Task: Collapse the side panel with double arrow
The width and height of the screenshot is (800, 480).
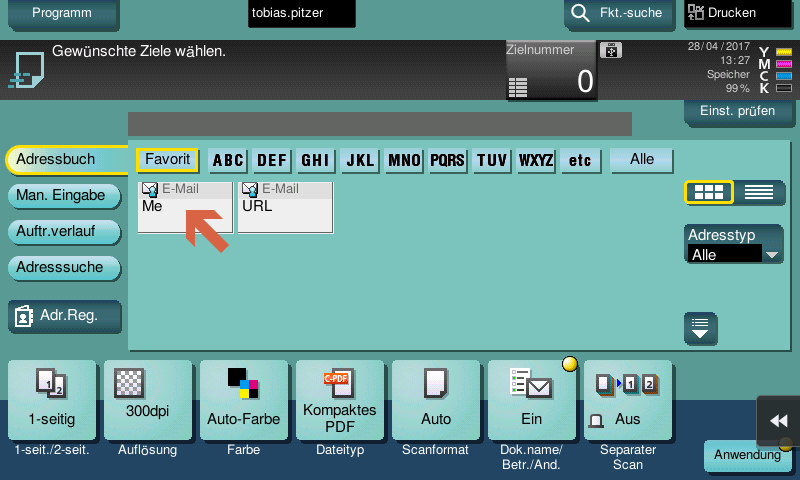Action: [778, 421]
